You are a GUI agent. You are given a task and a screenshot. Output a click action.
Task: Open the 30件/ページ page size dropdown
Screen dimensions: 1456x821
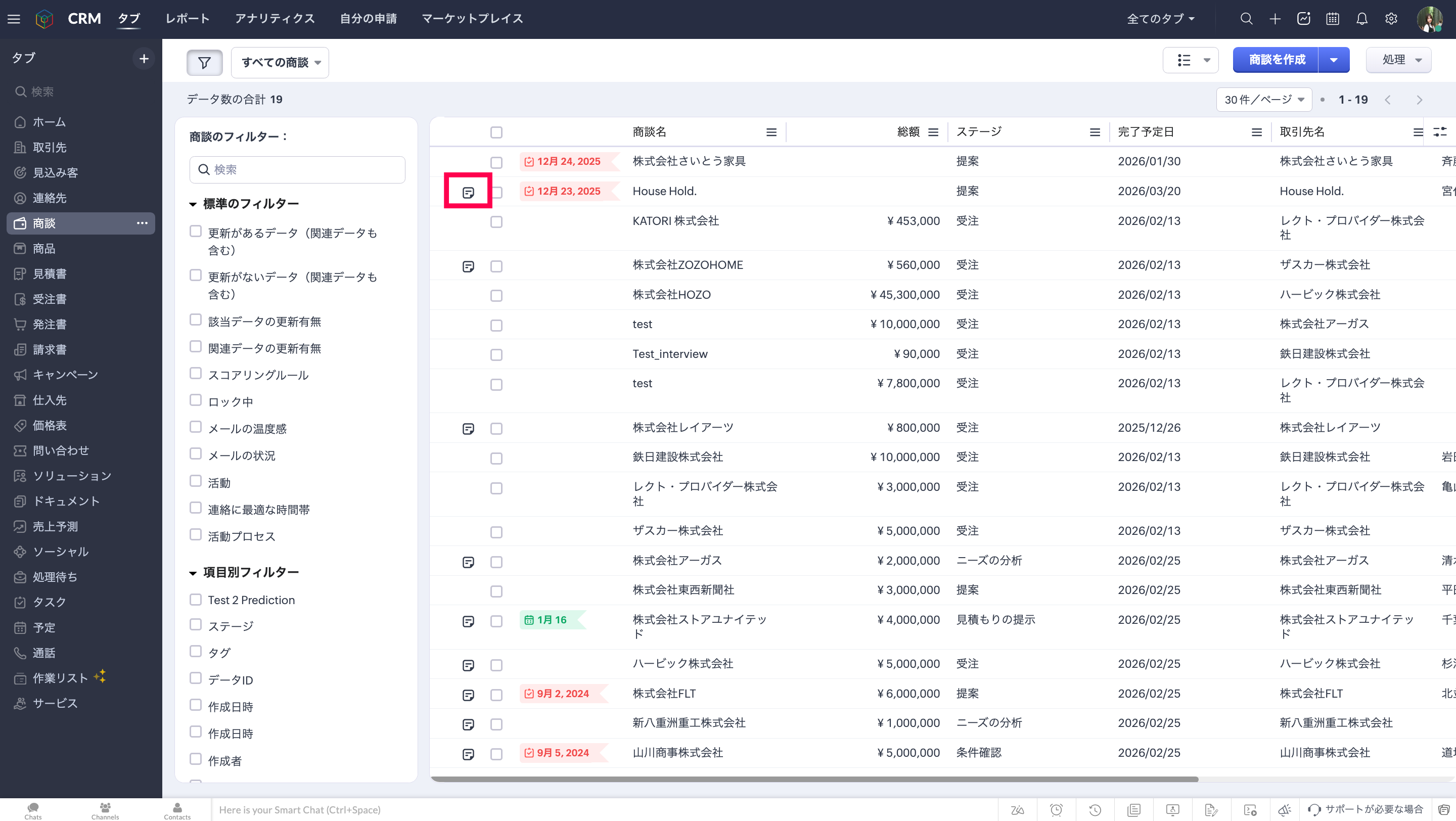pos(1264,100)
